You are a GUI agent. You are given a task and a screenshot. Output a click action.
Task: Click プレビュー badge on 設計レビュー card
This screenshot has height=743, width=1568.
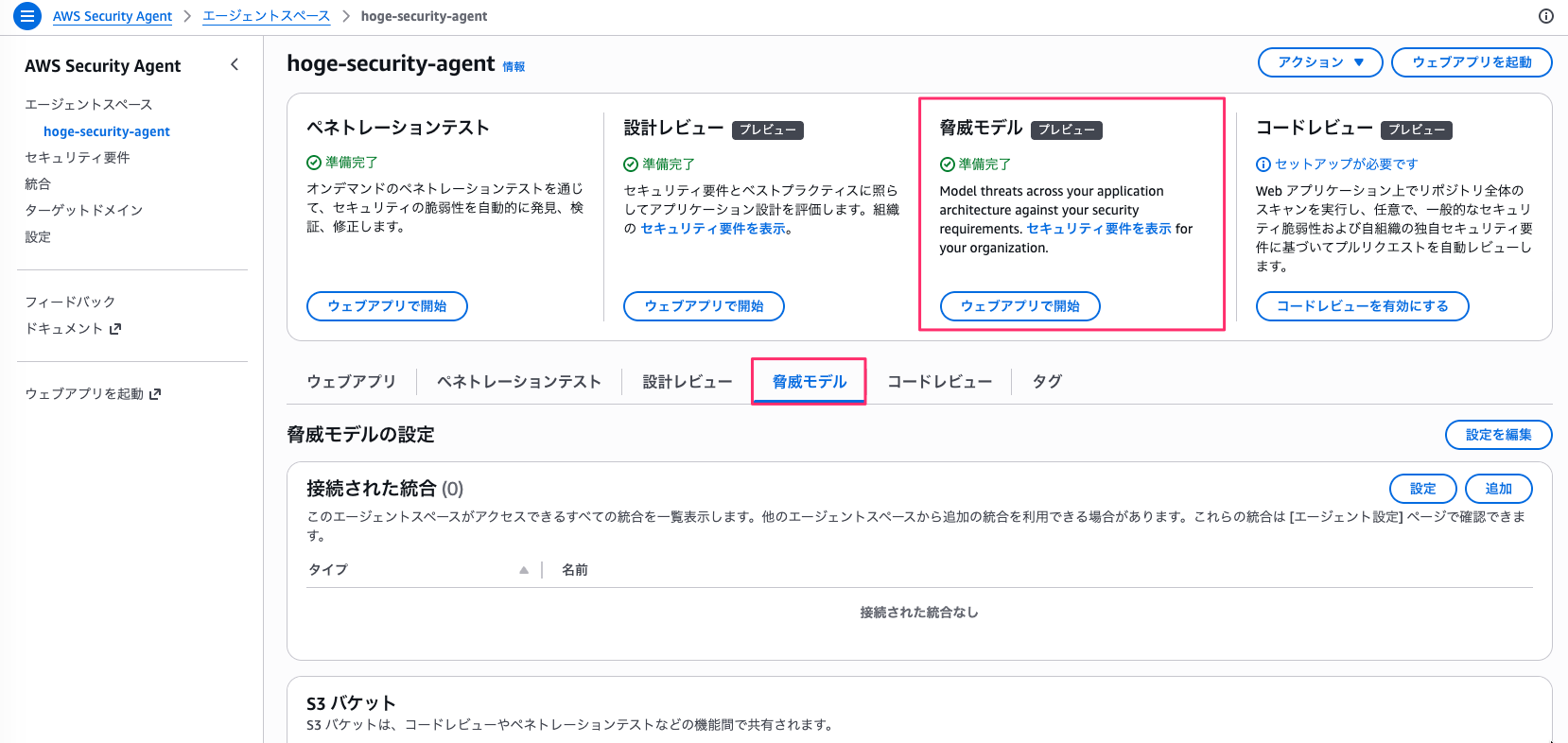pyautogui.click(x=768, y=130)
